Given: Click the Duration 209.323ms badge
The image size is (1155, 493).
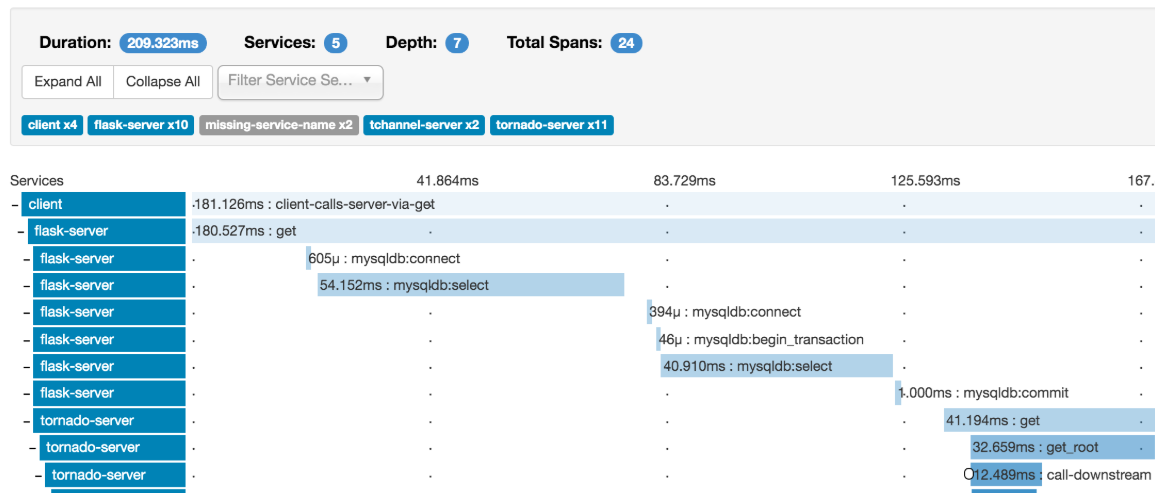Looking at the screenshot, I should click(x=163, y=43).
